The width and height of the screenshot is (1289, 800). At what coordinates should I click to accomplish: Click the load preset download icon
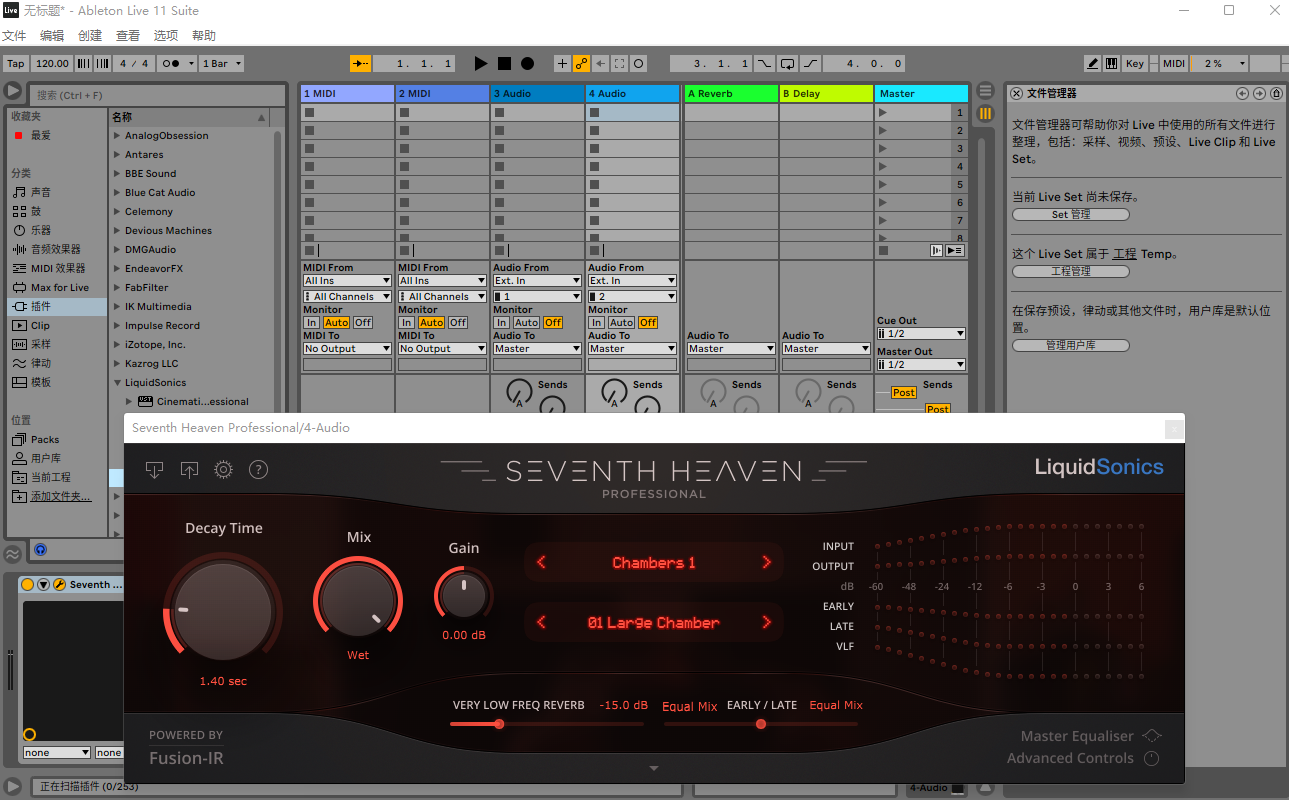pos(154,469)
